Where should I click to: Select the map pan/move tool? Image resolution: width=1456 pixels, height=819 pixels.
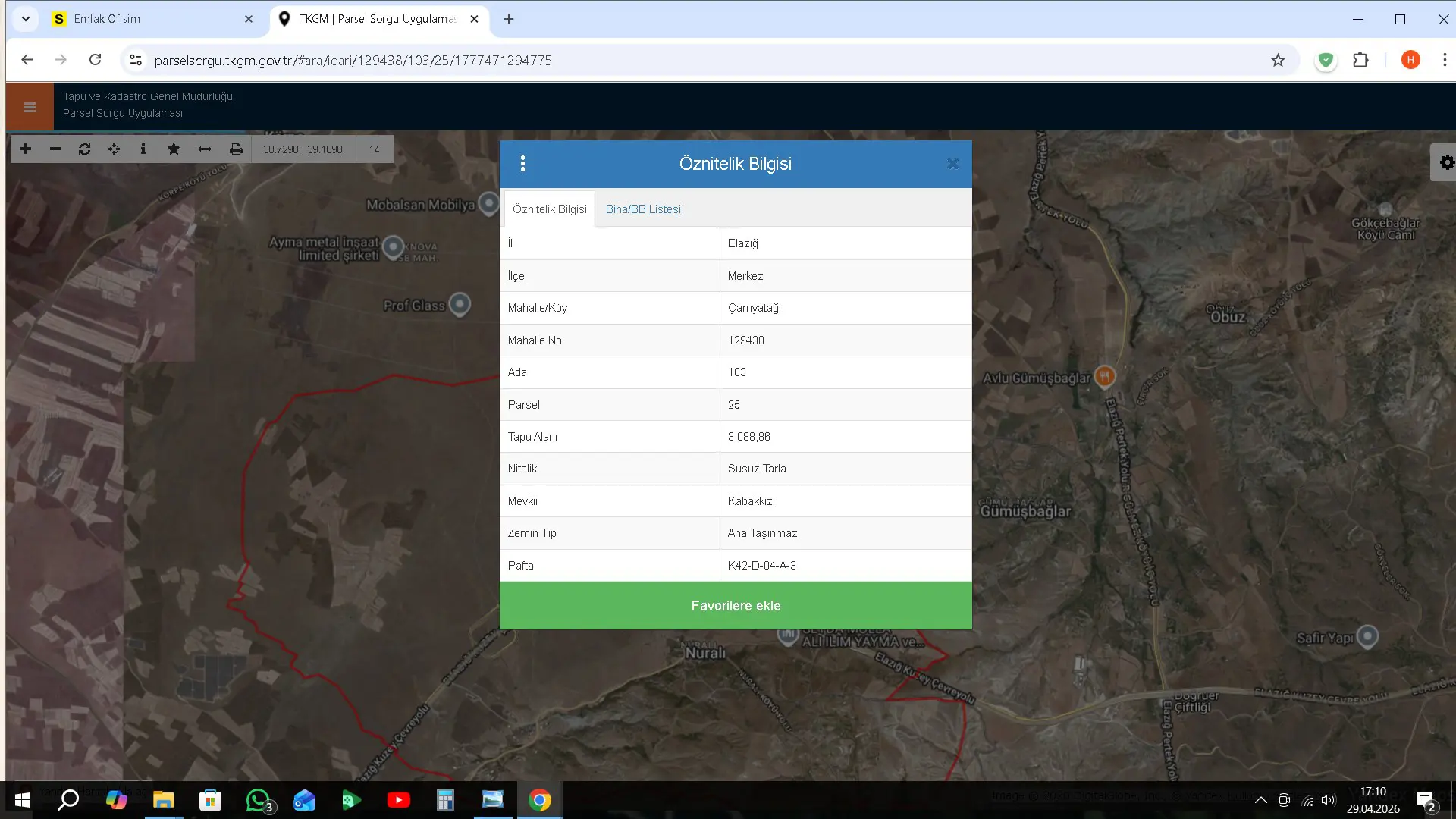tap(114, 149)
